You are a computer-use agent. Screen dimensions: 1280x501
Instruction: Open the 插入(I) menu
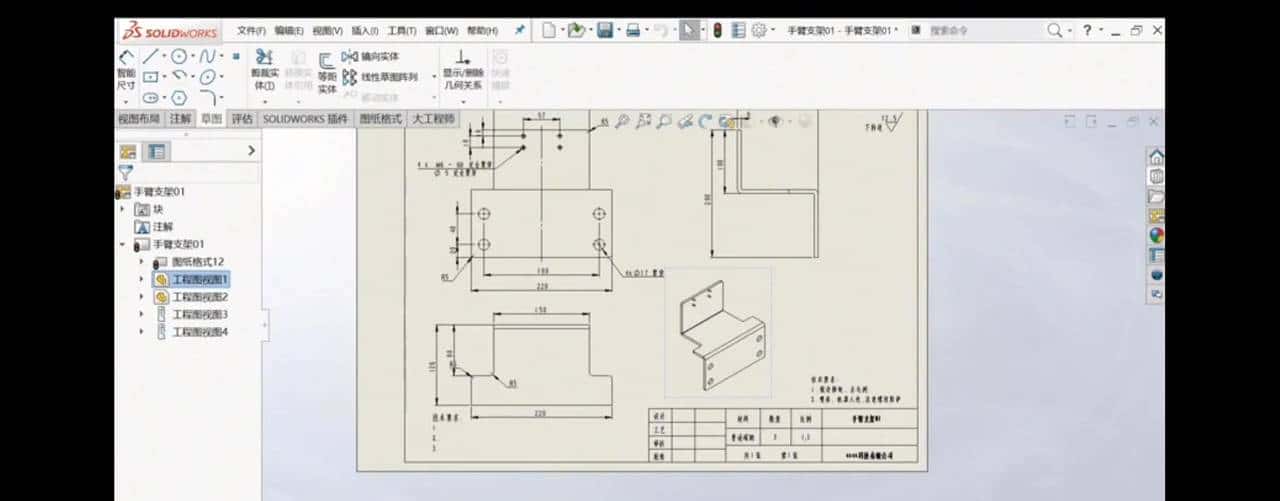point(365,31)
